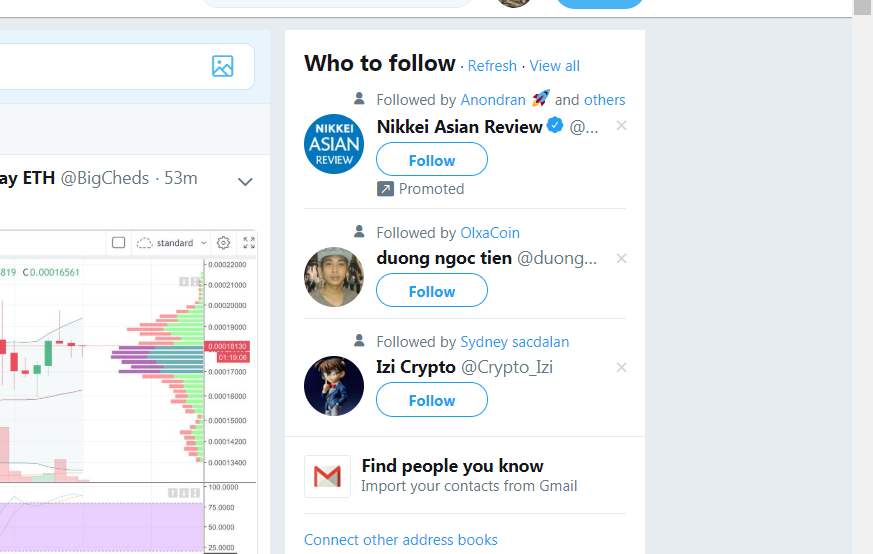873x554 pixels.
Task: Open Nikkei Asian Review profile avatar
Action: coord(334,144)
